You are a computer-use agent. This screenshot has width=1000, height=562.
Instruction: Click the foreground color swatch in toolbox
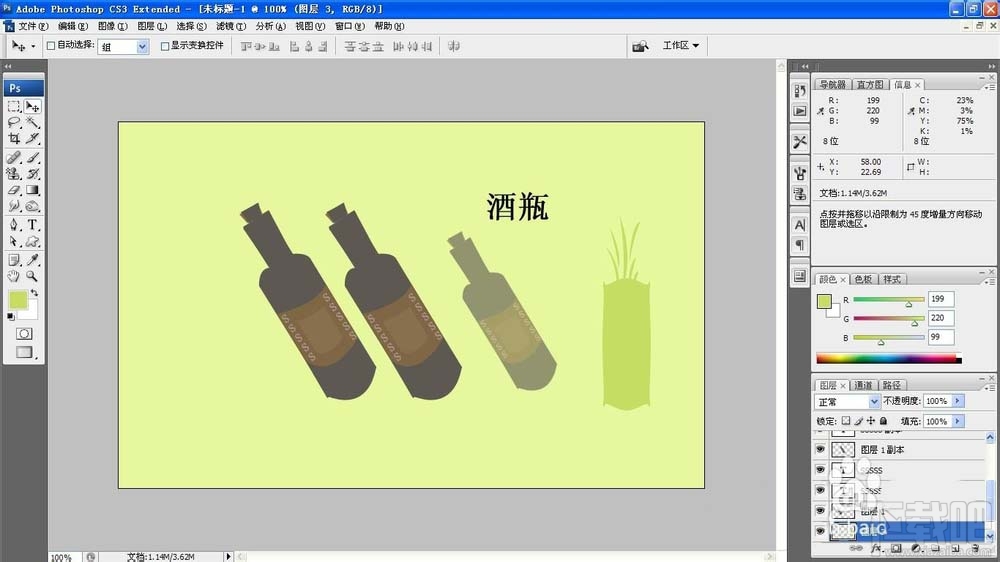point(18,299)
